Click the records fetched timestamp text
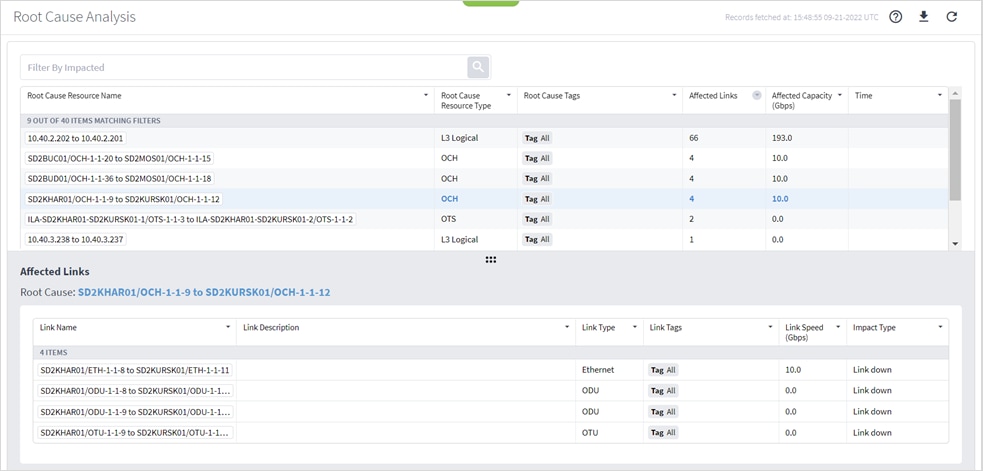The image size is (983, 471). tap(802, 18)
